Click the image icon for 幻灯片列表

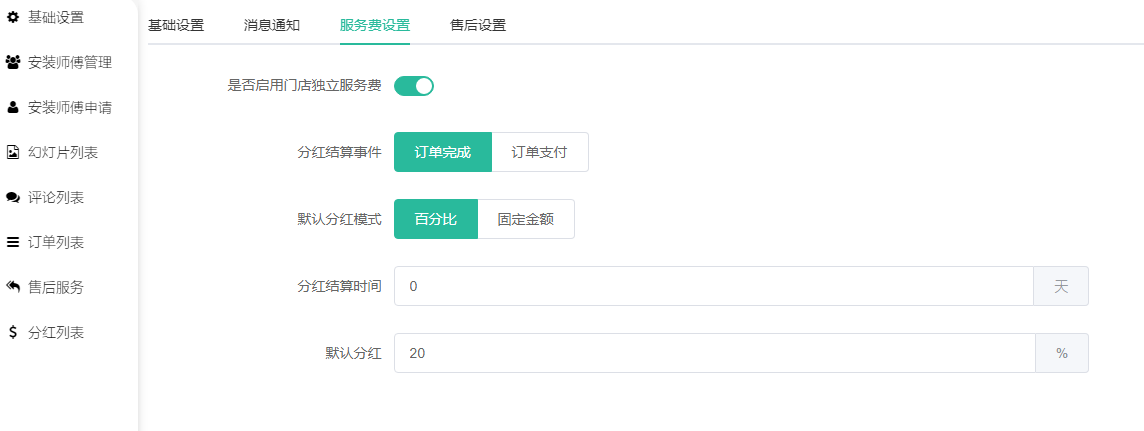pos(13,152)
